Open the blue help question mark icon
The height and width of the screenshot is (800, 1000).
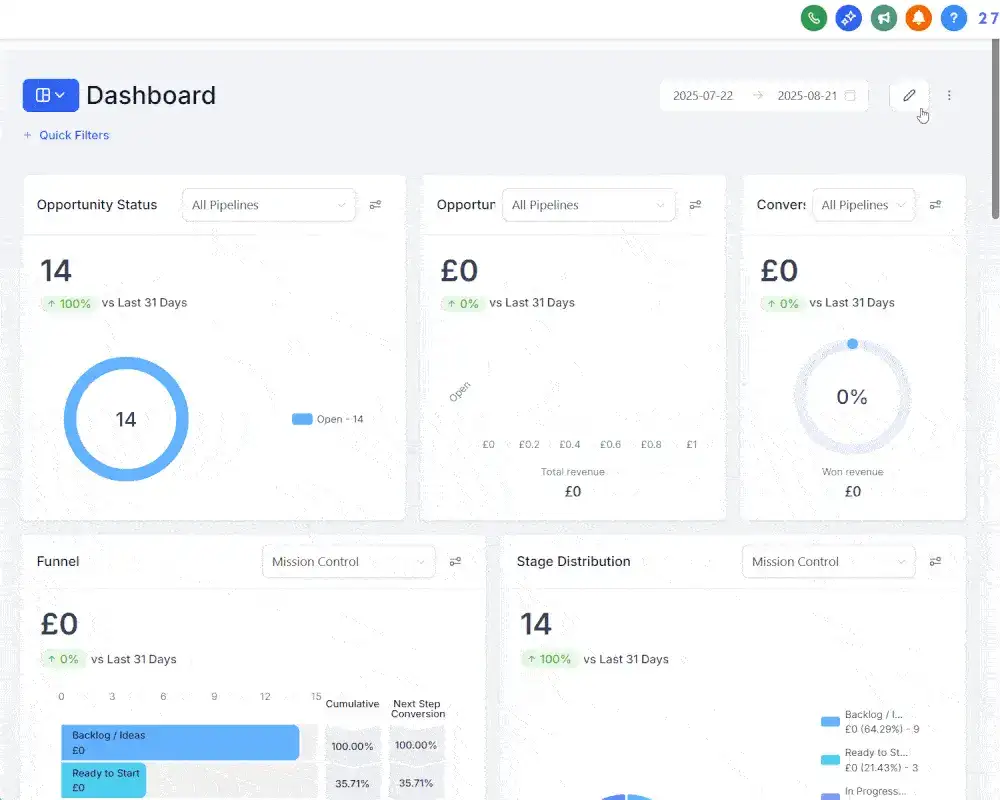(953, 18)
